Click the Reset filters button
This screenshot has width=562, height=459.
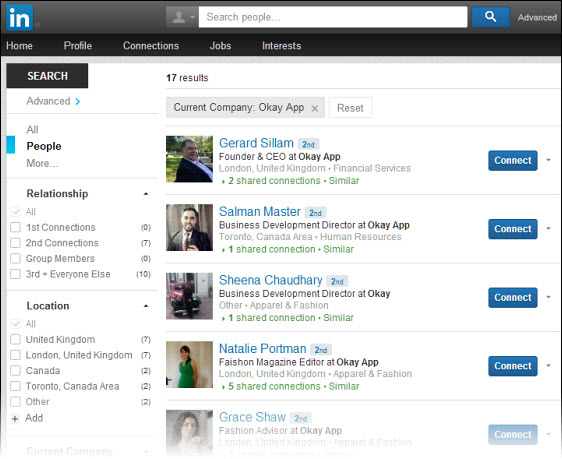coord(350,108)
